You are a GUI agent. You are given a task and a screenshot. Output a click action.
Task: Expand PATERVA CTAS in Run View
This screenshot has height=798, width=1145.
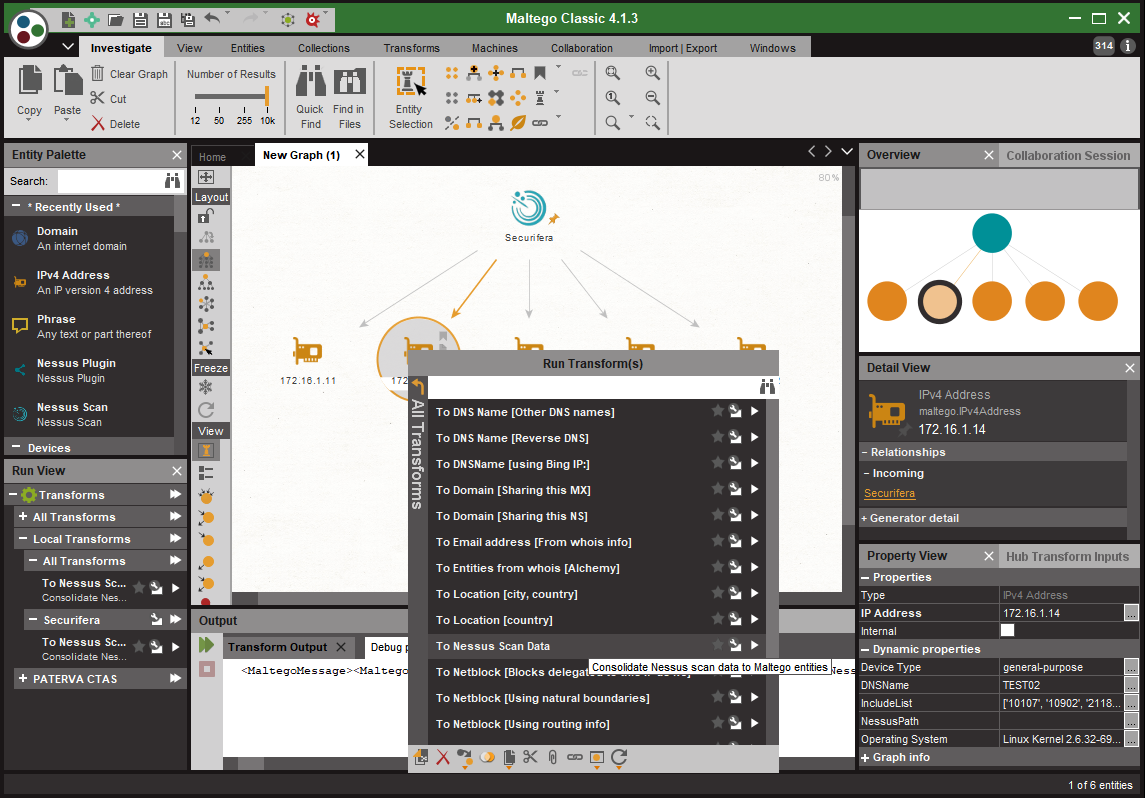coord(23,678)
